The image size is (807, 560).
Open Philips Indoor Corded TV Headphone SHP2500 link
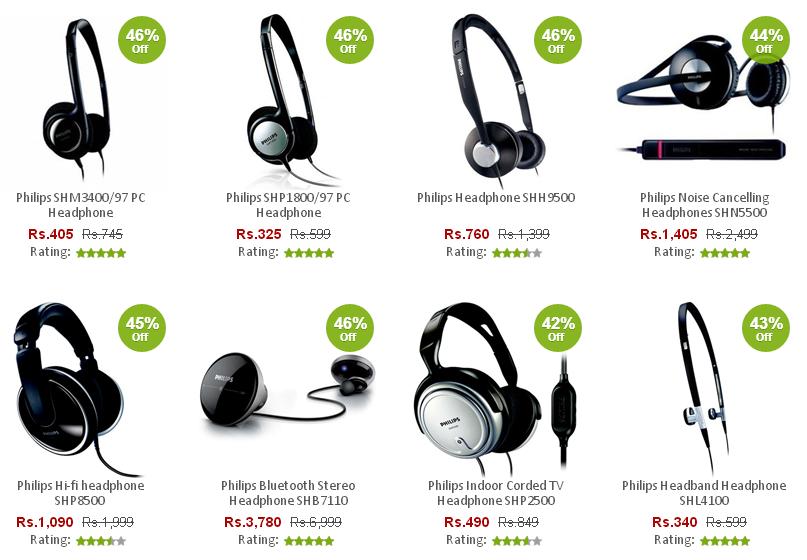[x=496, y=493]
